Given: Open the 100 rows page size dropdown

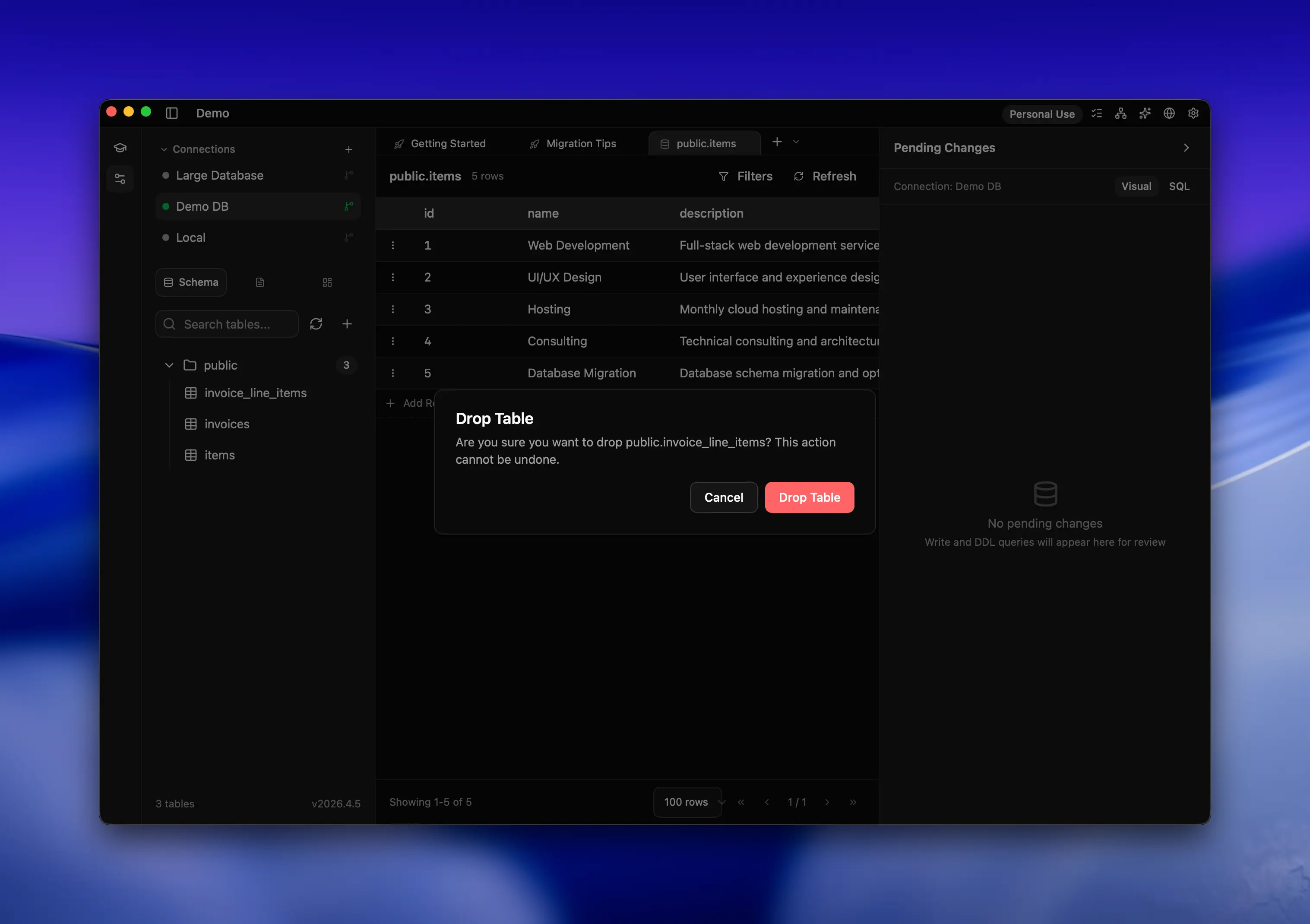Looking at the screenshot, I should (x=687, y=802).
